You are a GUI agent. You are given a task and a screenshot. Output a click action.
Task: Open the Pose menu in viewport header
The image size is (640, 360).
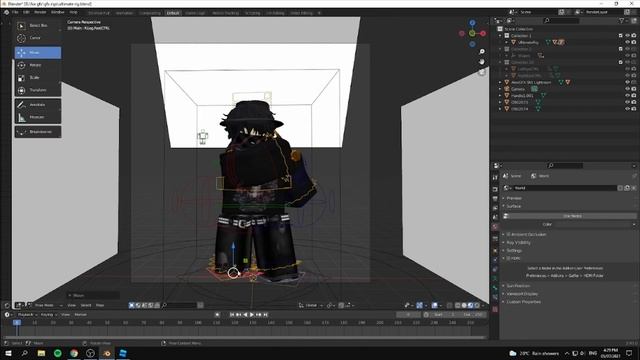click(x=100, y=305)
